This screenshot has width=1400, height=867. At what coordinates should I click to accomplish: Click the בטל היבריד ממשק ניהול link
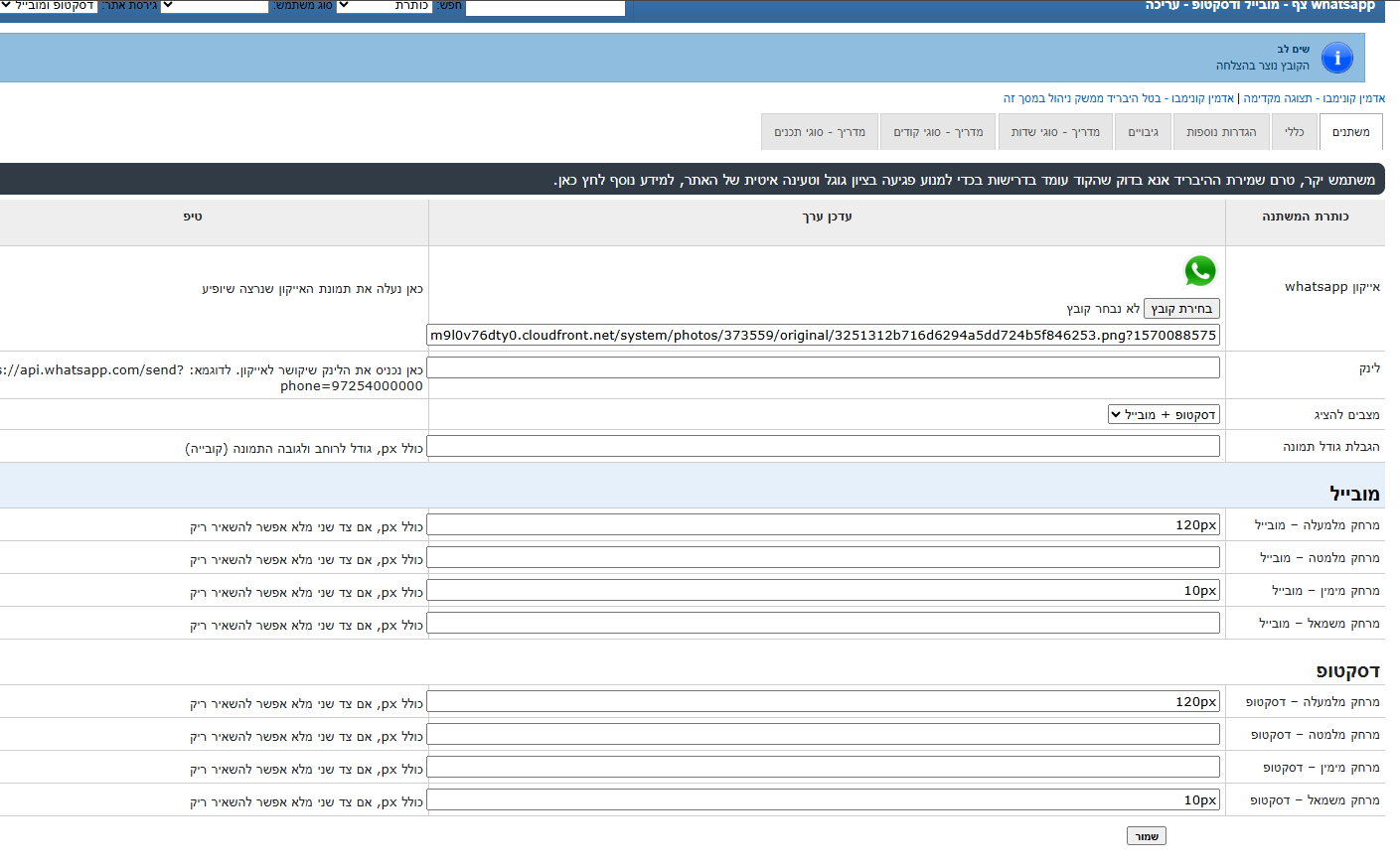(x=1118, y=98)
